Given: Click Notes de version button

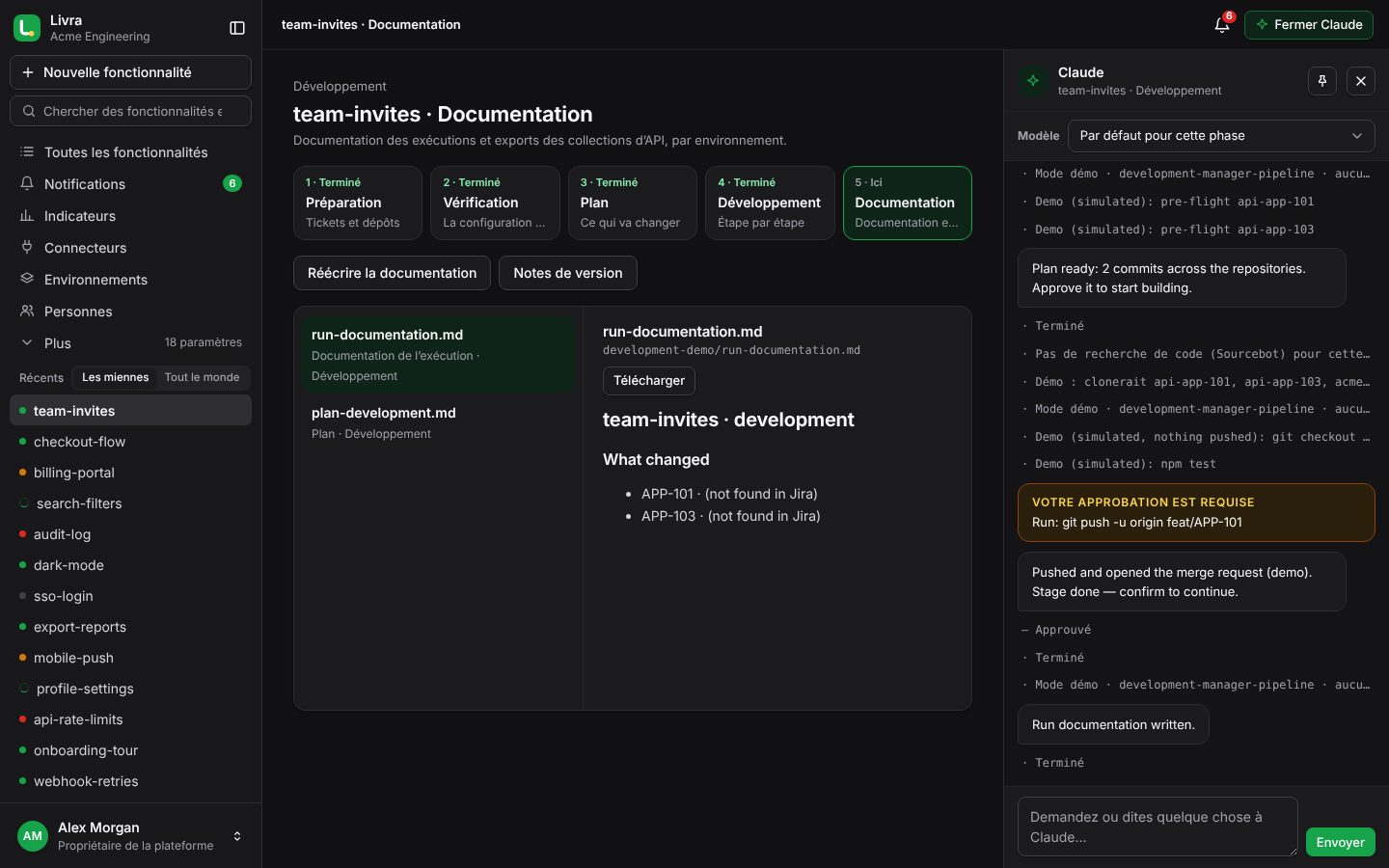Looking at the screenshot, I should 568,273.
